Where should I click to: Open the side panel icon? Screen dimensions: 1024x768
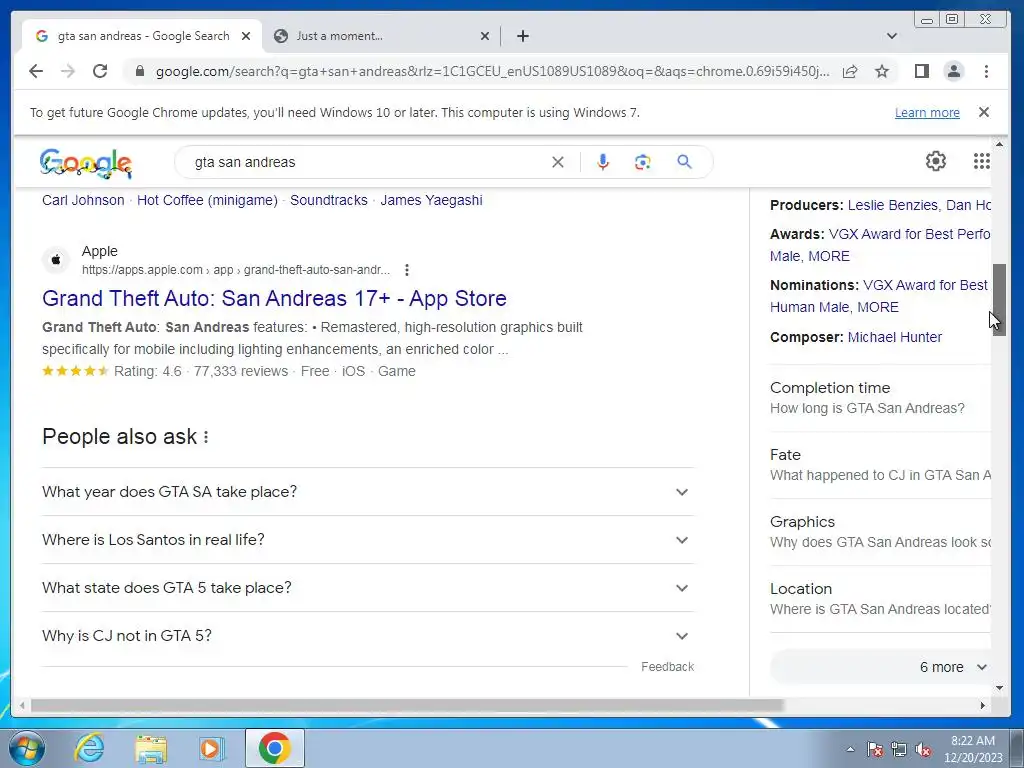click(921, 71)
